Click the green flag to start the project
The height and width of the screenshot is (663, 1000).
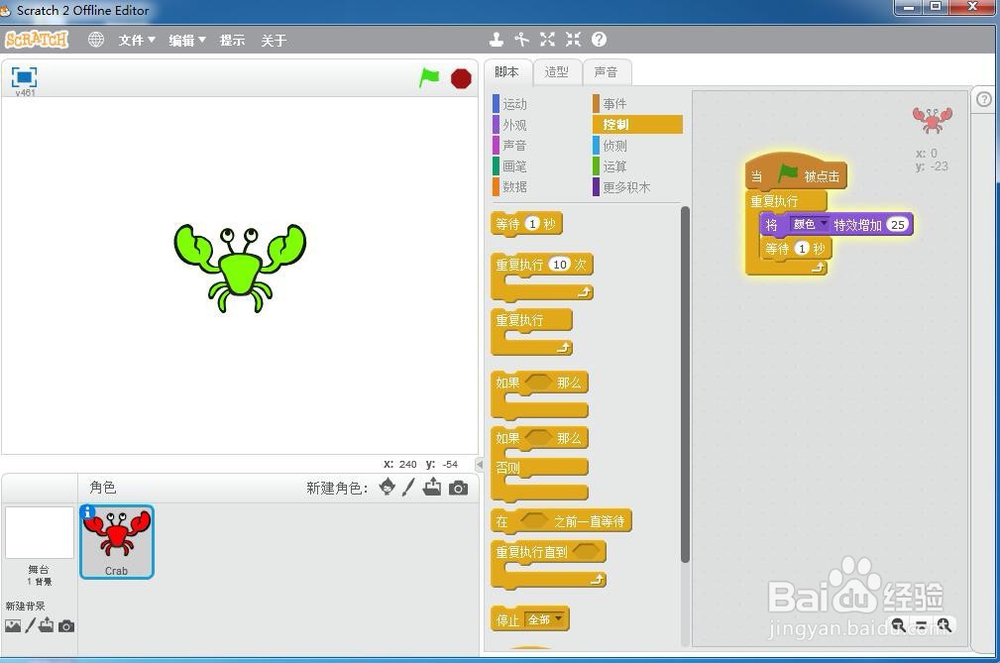pyautogui.click(x=429, y=78)
